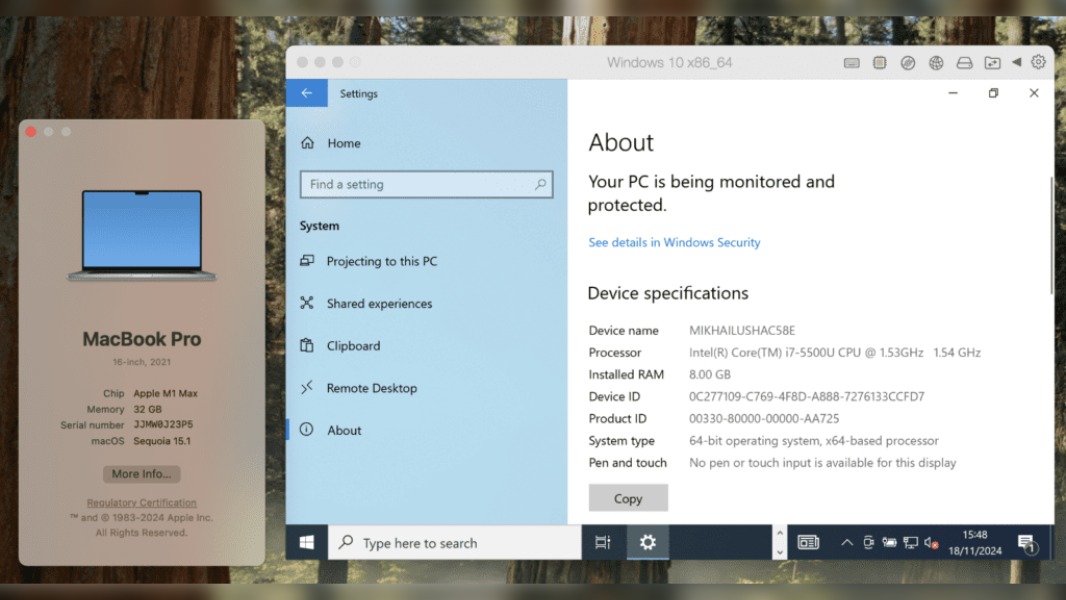Open the virtual keyboard from the VM toolbar
Screen dimensions: 1066x600
[x=852, y=62]
